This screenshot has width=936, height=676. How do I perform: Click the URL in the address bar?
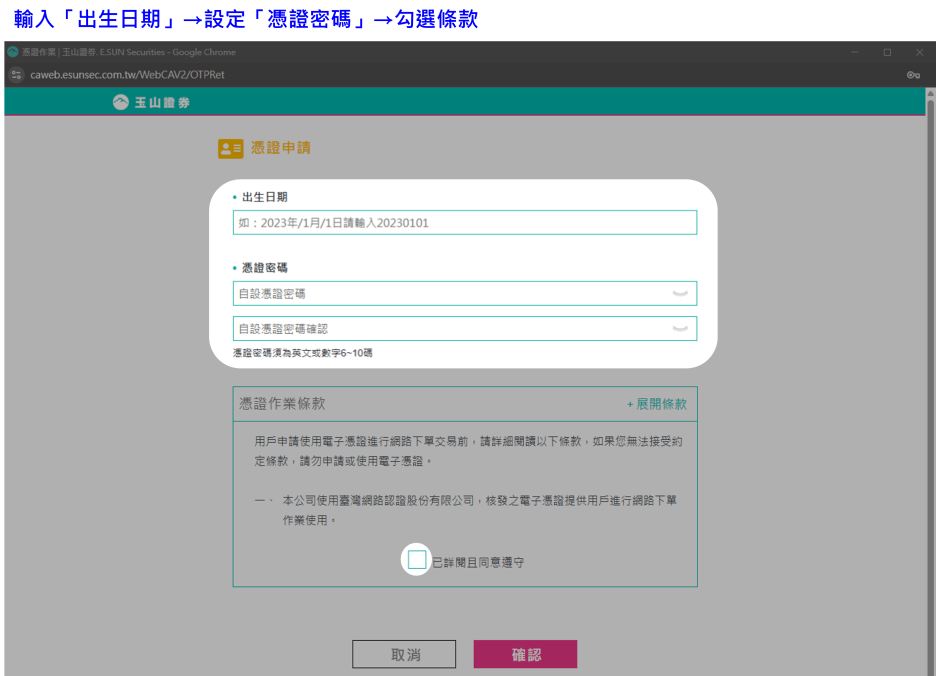click(x=127, y=75)
